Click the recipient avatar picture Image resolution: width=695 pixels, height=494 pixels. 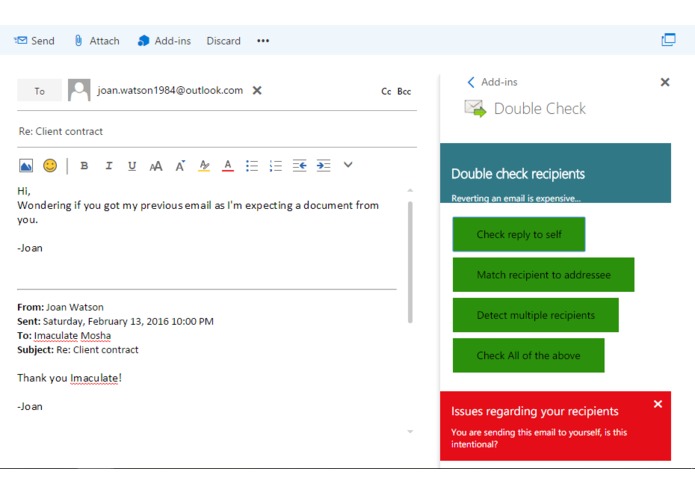[x=79, y=90]
